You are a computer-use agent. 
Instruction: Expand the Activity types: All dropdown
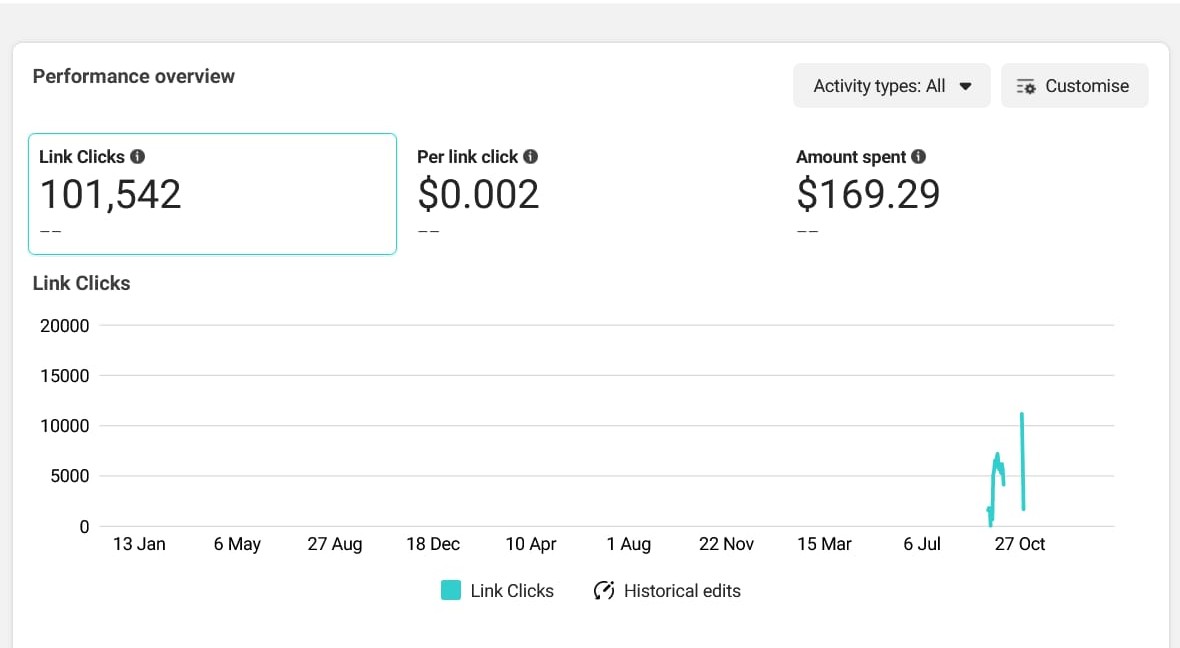(891, 86)
